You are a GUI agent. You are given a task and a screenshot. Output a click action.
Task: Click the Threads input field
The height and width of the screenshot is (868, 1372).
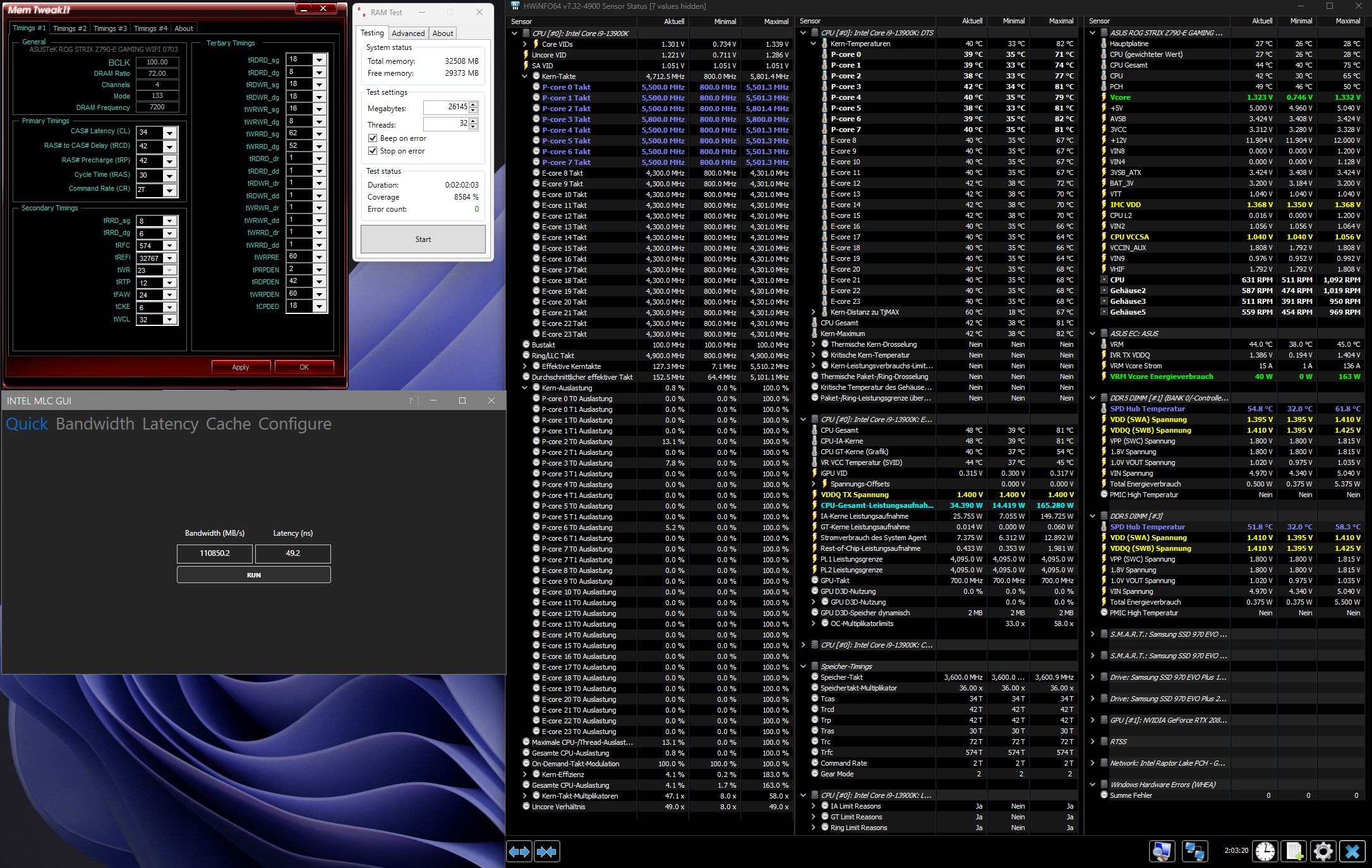(446, 124)
